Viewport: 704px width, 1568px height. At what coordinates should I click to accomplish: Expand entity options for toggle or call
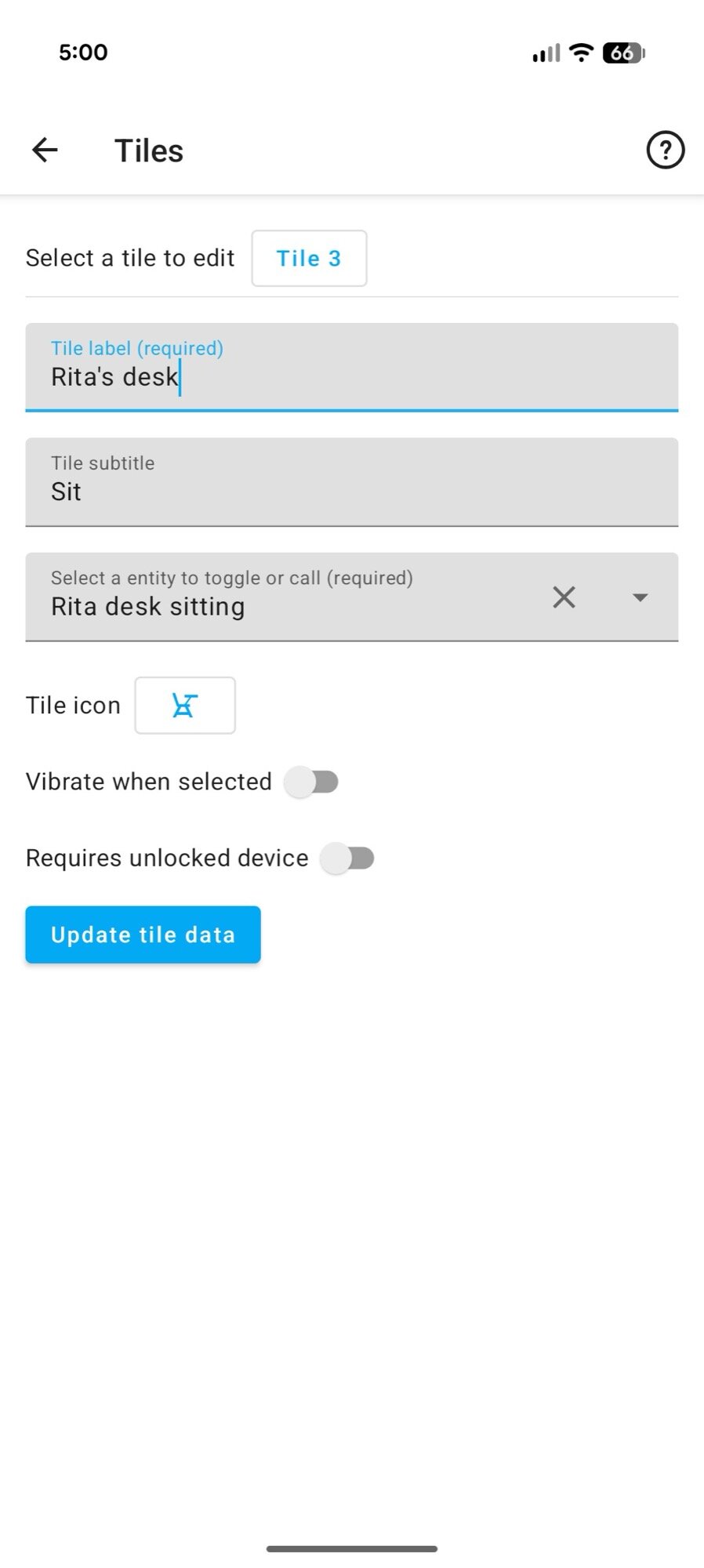(x=640, y=597)
